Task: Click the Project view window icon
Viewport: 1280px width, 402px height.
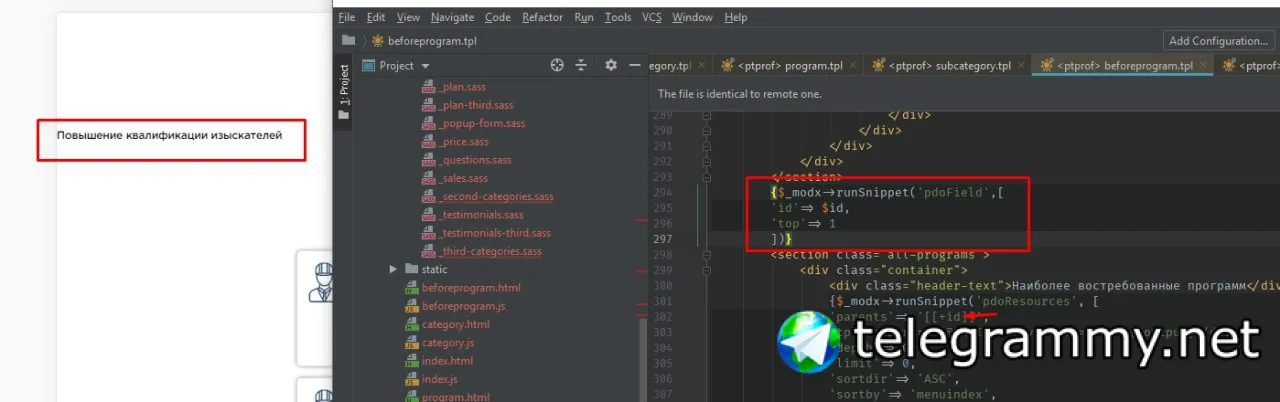Action: (368, 65)
